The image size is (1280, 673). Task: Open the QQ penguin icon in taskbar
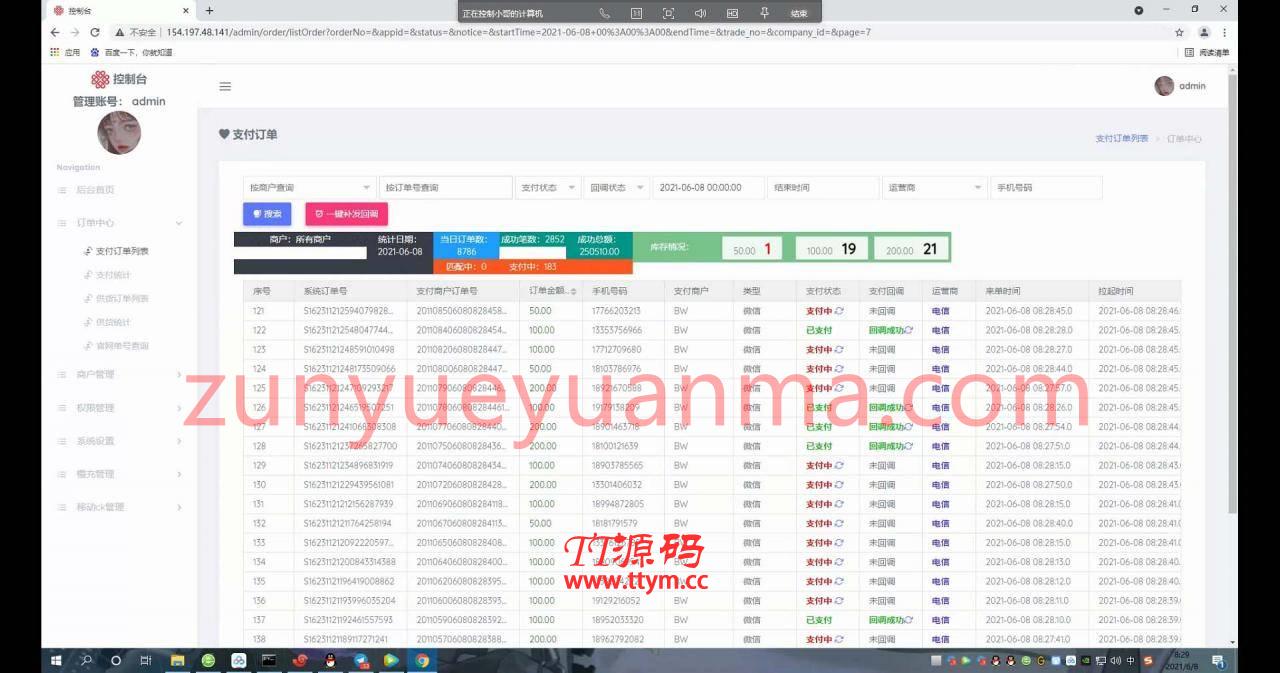331,661
